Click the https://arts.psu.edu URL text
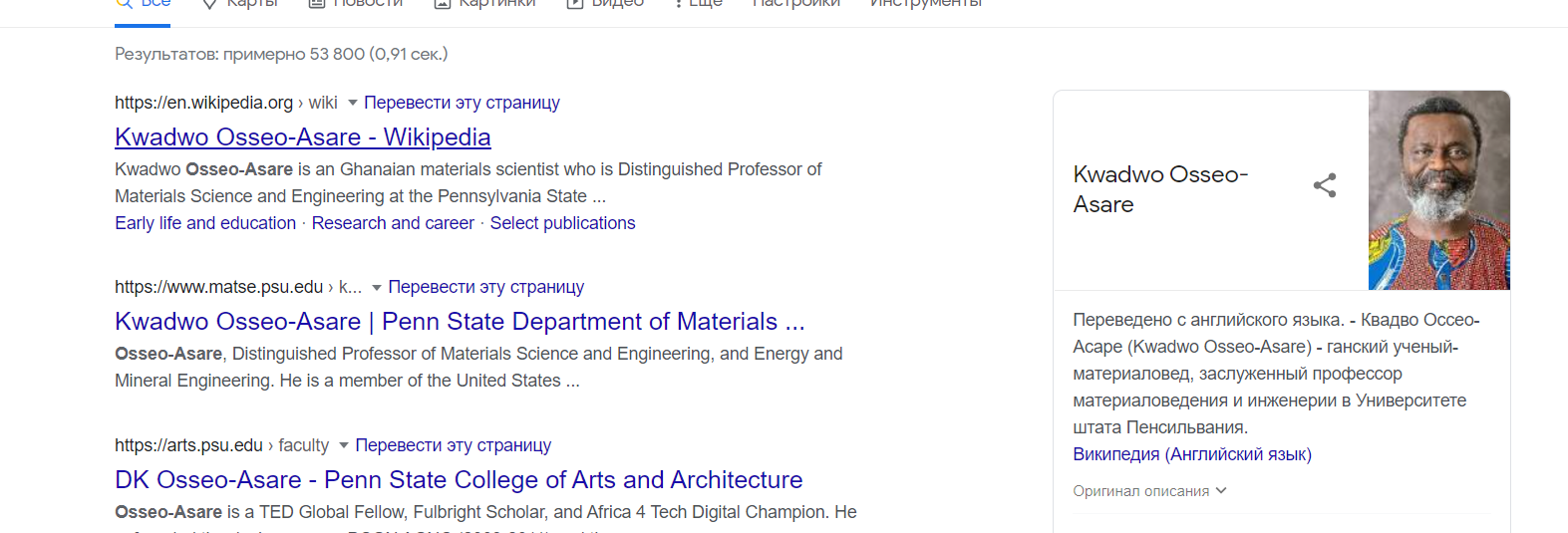The height and width of the screenshot is (533, 1568). click(188, 445)
